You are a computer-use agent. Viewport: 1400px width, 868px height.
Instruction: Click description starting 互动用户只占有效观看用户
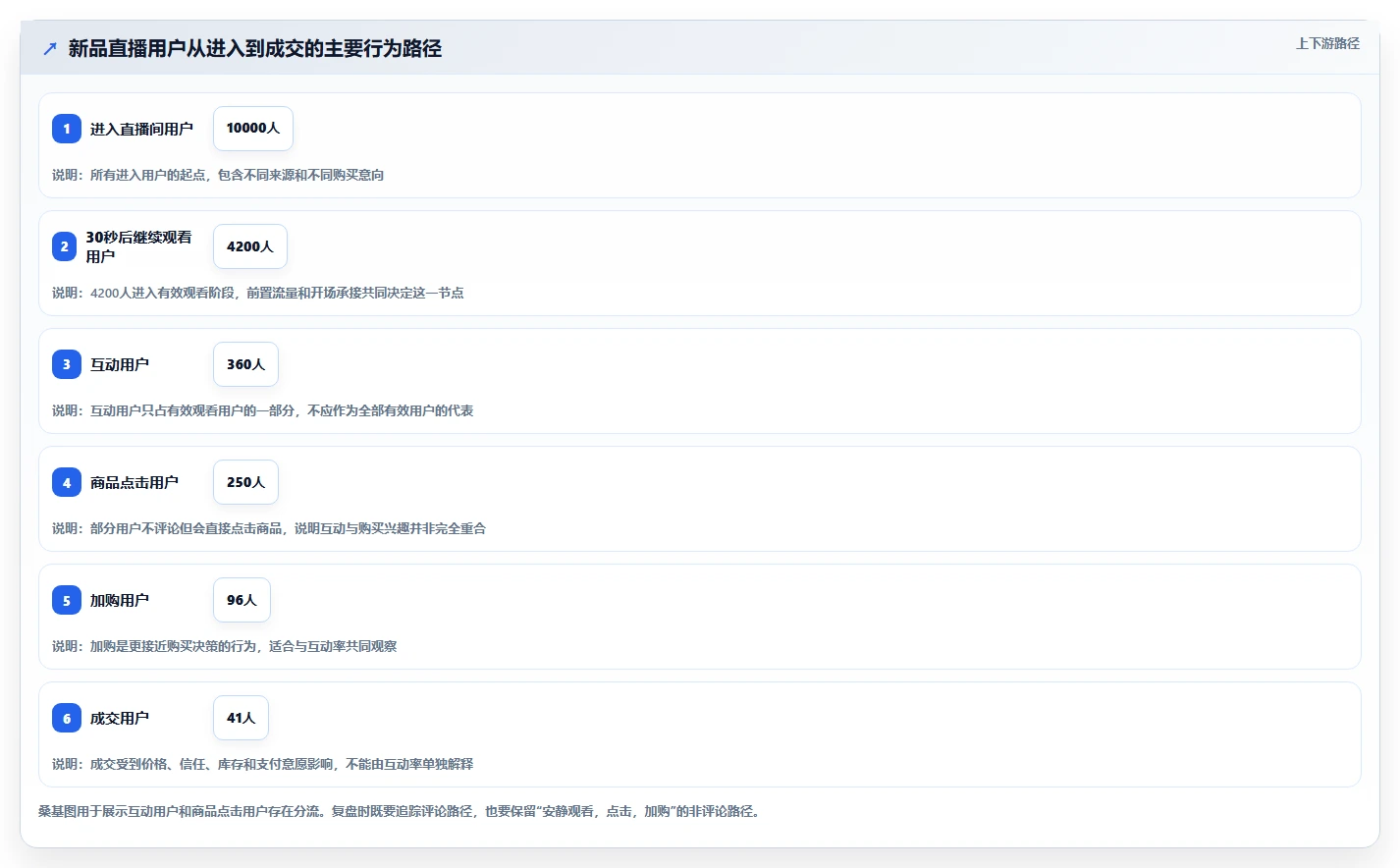[x=263, y=410]
